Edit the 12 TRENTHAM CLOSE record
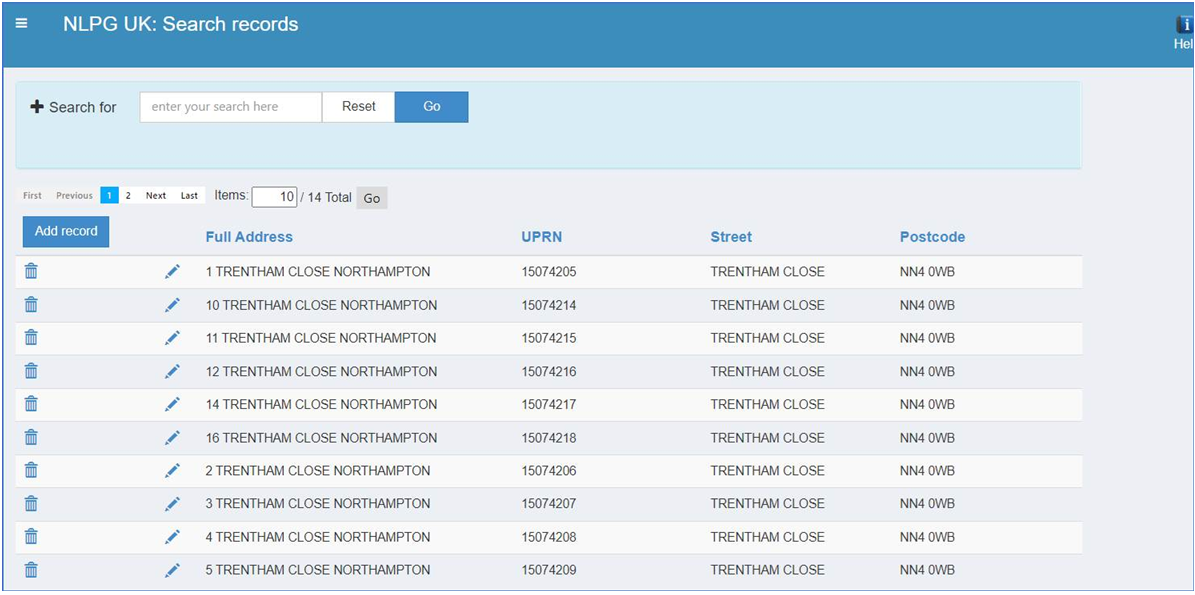Image resolution: width=1195 pixels, height=595 pixels. 173,371
